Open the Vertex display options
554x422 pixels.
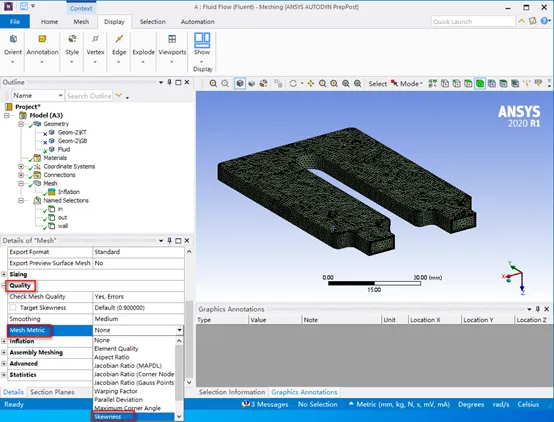click(95, 49)
